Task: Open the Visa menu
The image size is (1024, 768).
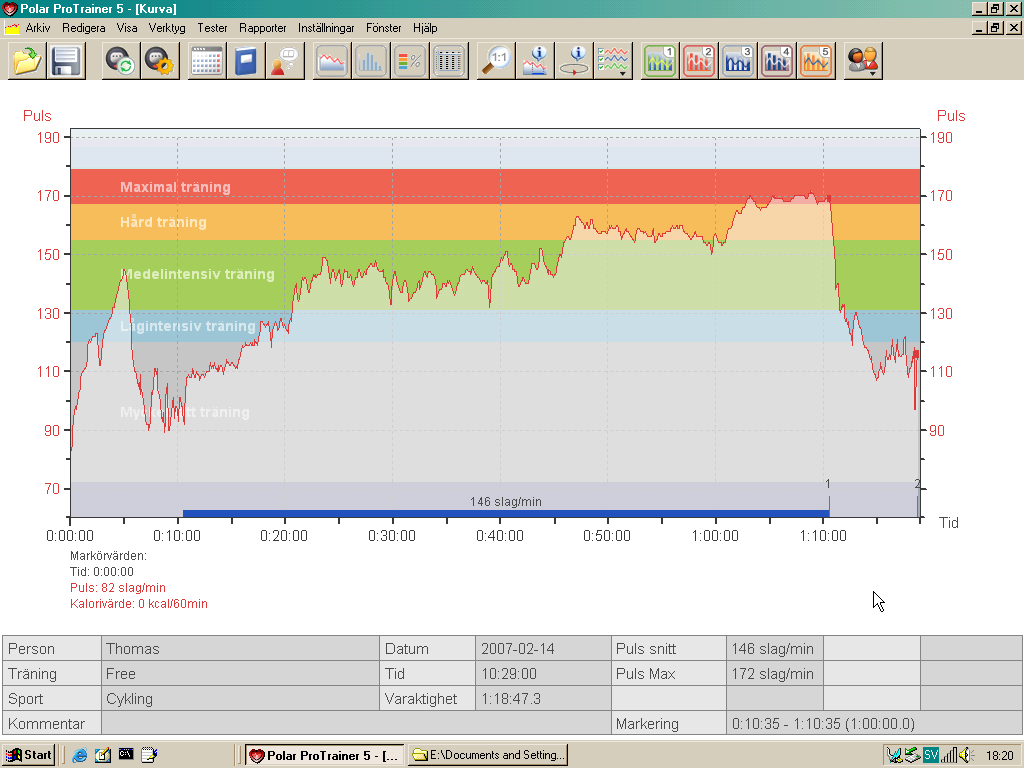Action: (x=127, y=28)
